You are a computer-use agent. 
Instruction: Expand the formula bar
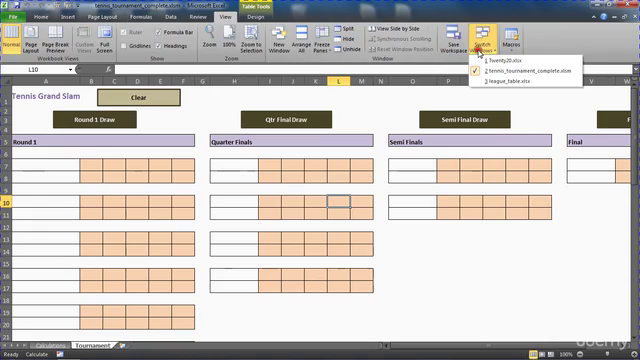coord(636,70)
